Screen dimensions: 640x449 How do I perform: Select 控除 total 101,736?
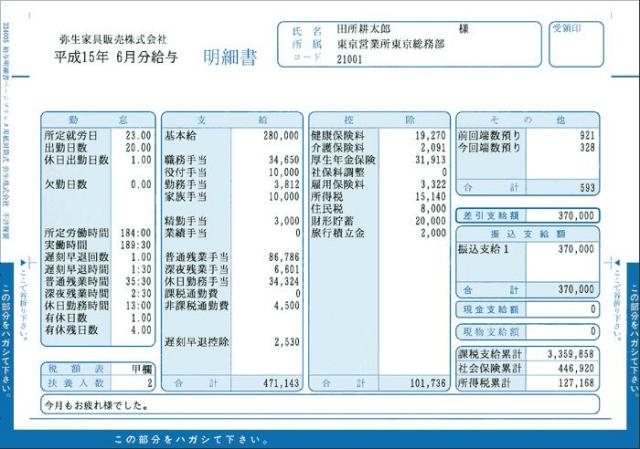pos(428,384)
